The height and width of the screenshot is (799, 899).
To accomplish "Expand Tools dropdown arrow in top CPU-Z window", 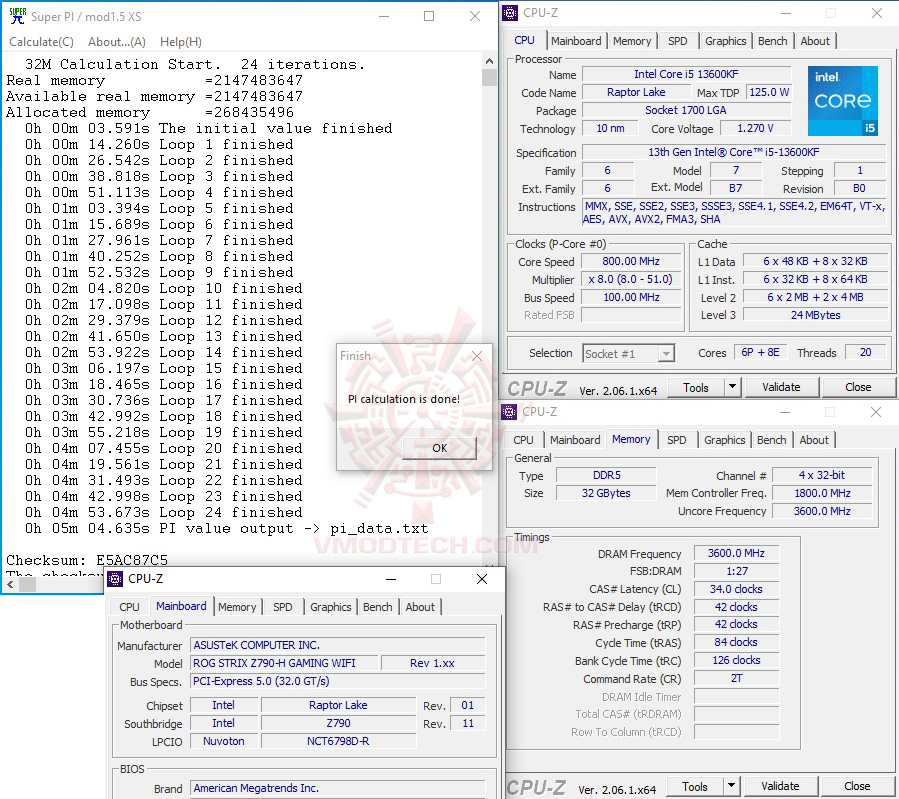I will point(732,387).
